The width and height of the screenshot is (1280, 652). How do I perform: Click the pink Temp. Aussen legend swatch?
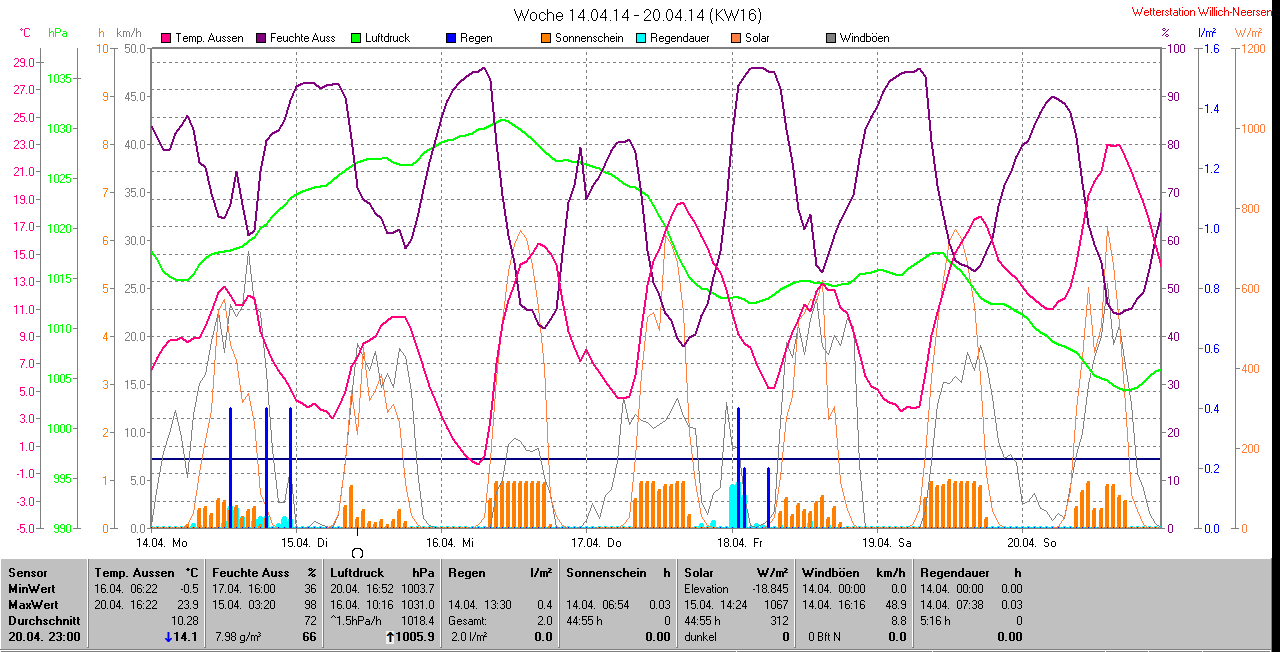click(x=166, y=38)
